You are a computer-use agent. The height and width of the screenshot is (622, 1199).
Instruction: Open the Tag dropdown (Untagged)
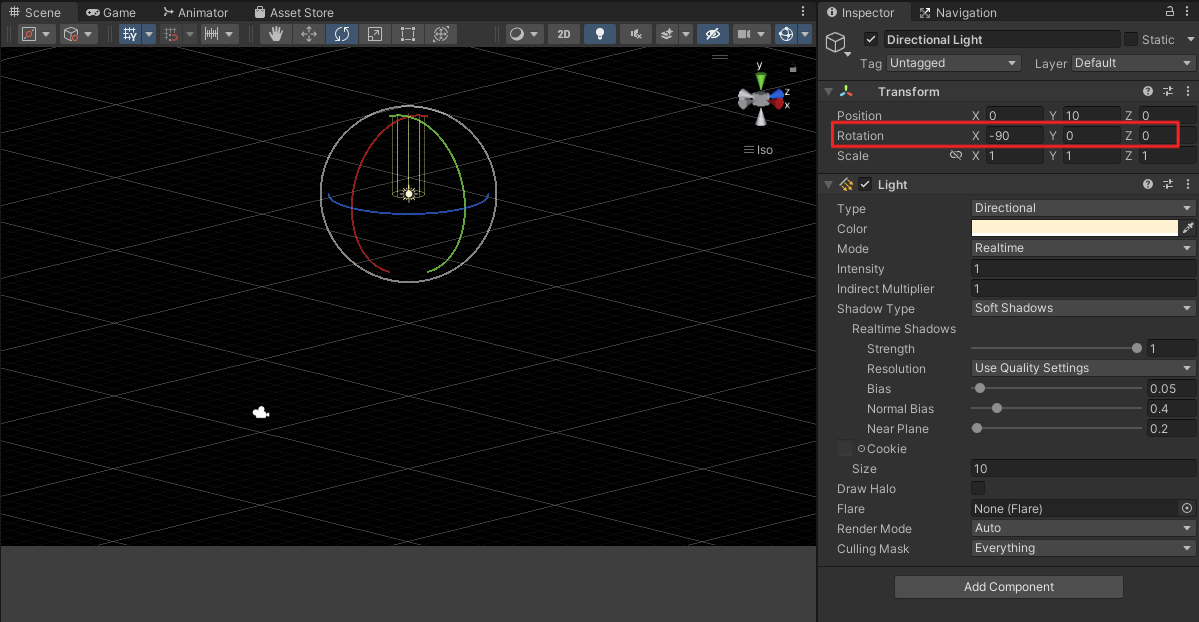point(954,63)
